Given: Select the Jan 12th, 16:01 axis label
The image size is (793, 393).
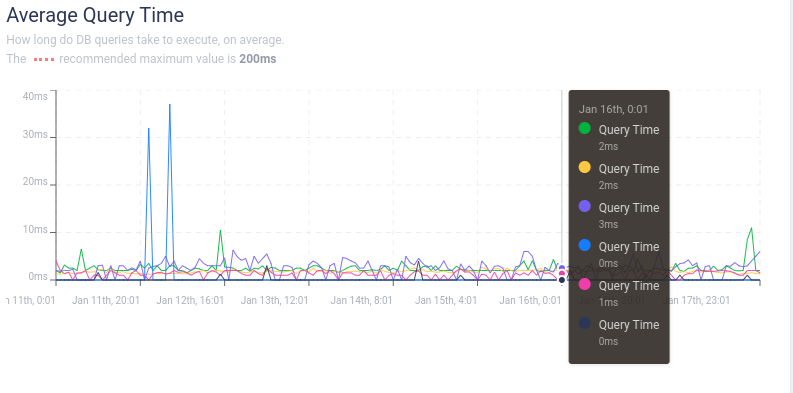Looking at the screenshot, I should click(190, 300).
